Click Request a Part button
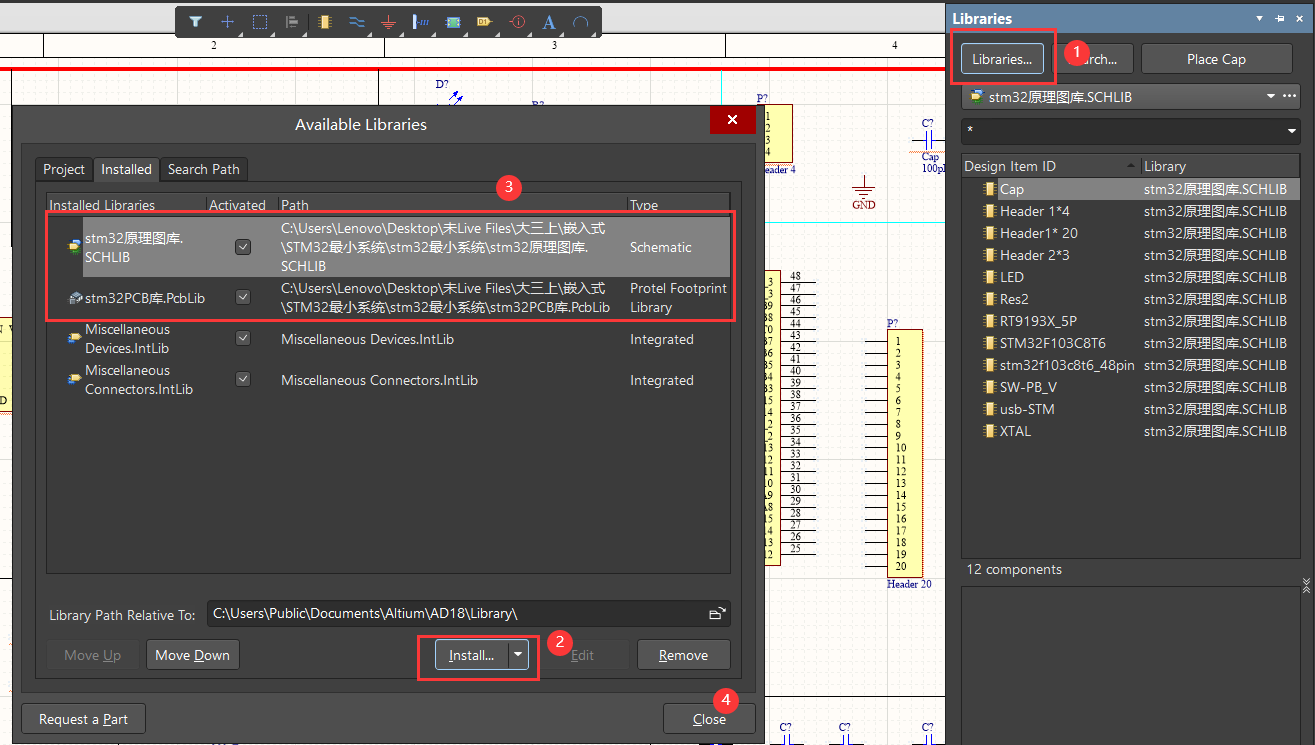This screenshot has height=745, width=1315. click(83, 719)
